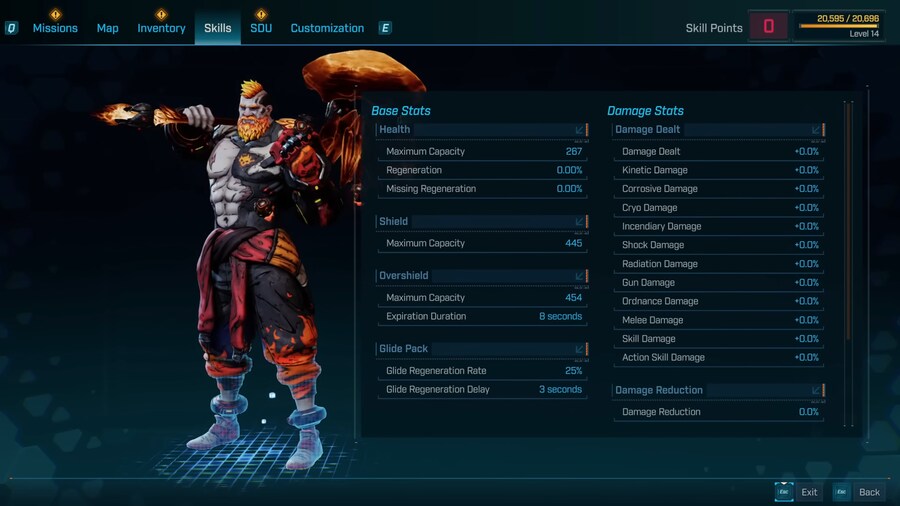Click the alert marker above Missions
Screen dimensions: 900x506
55,14
